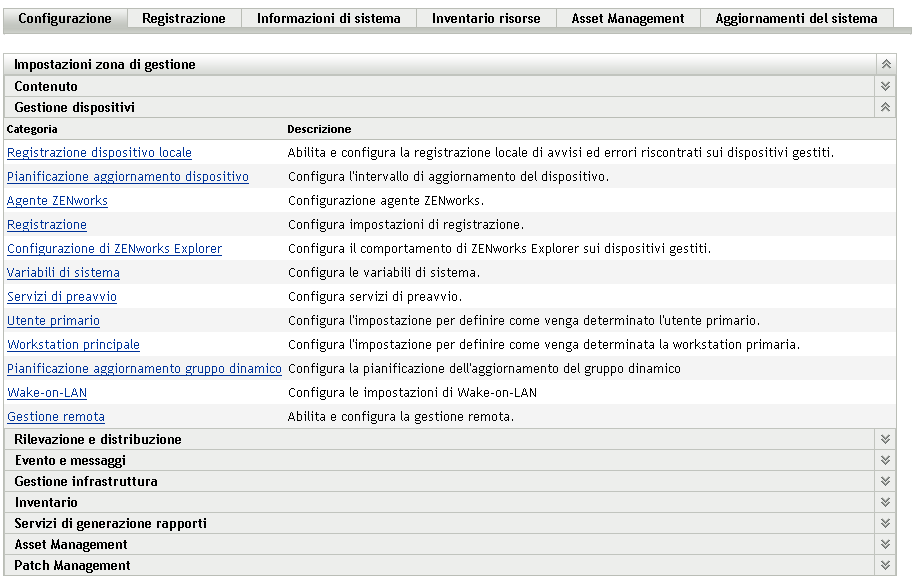Open Aggiornamenti del sistema tab
Viewport: 915px width, 584px height.
pos(796,18)
